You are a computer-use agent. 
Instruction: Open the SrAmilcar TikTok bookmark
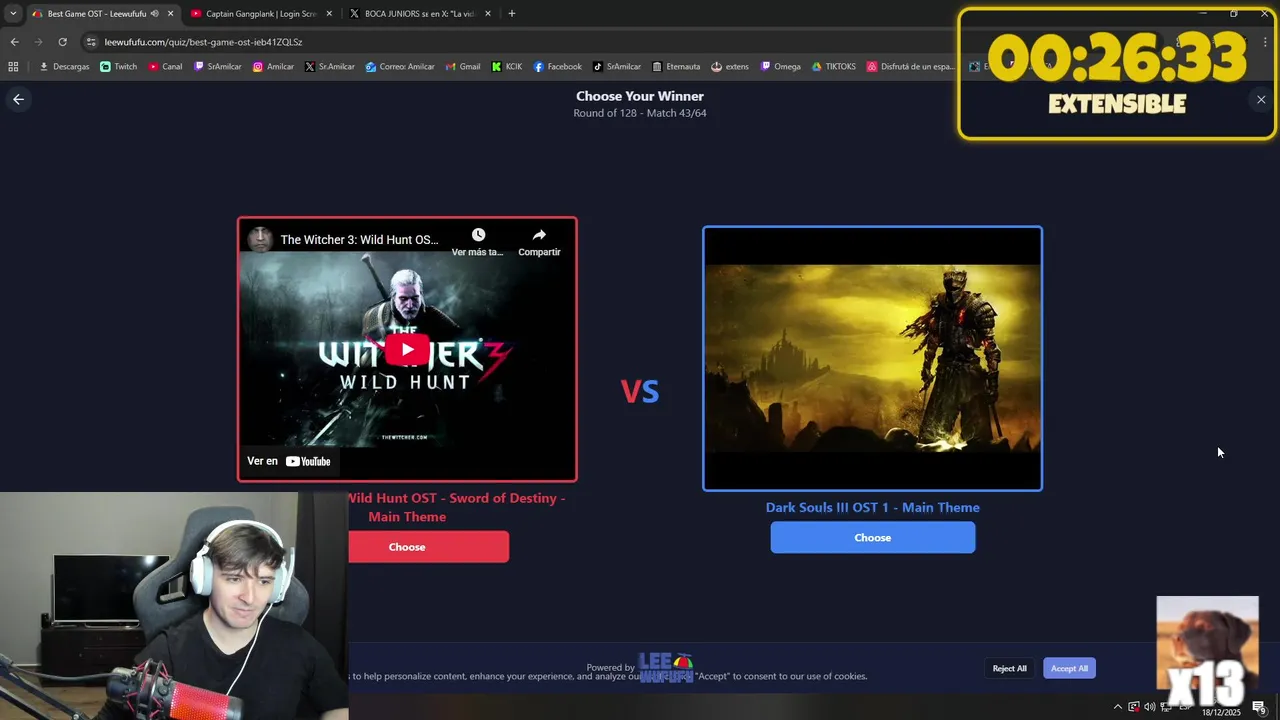point(617,67)
